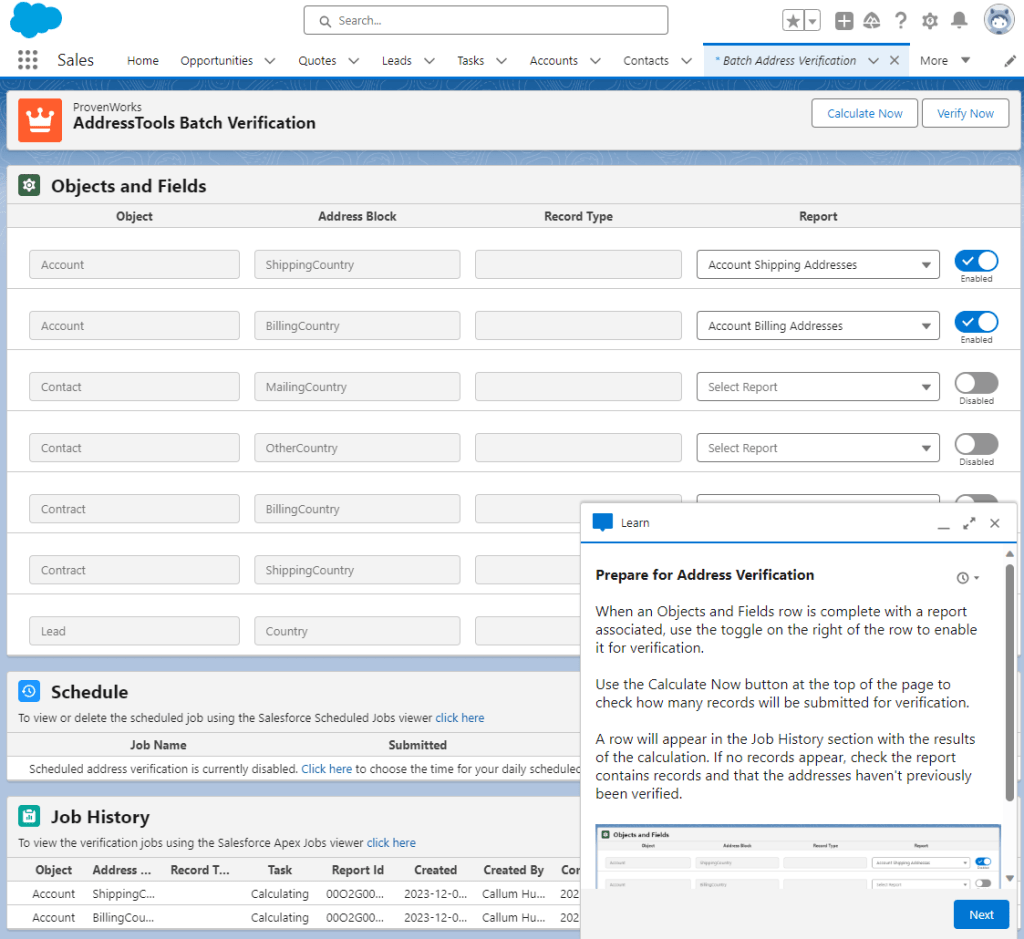Screen dimensions: 1024x939
Task: Open the Salesforce App Launcher grid
Action: pos(27,60)
